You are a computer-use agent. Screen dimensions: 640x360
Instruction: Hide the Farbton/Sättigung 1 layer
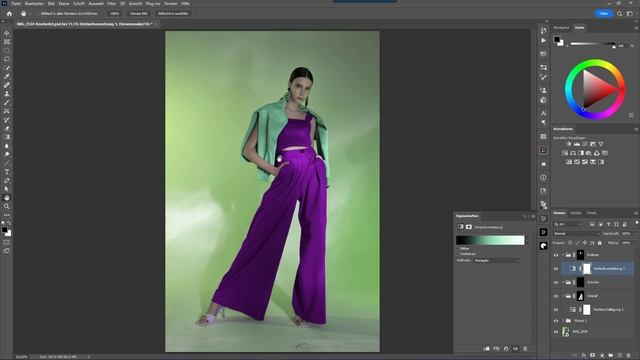point(556,310)
